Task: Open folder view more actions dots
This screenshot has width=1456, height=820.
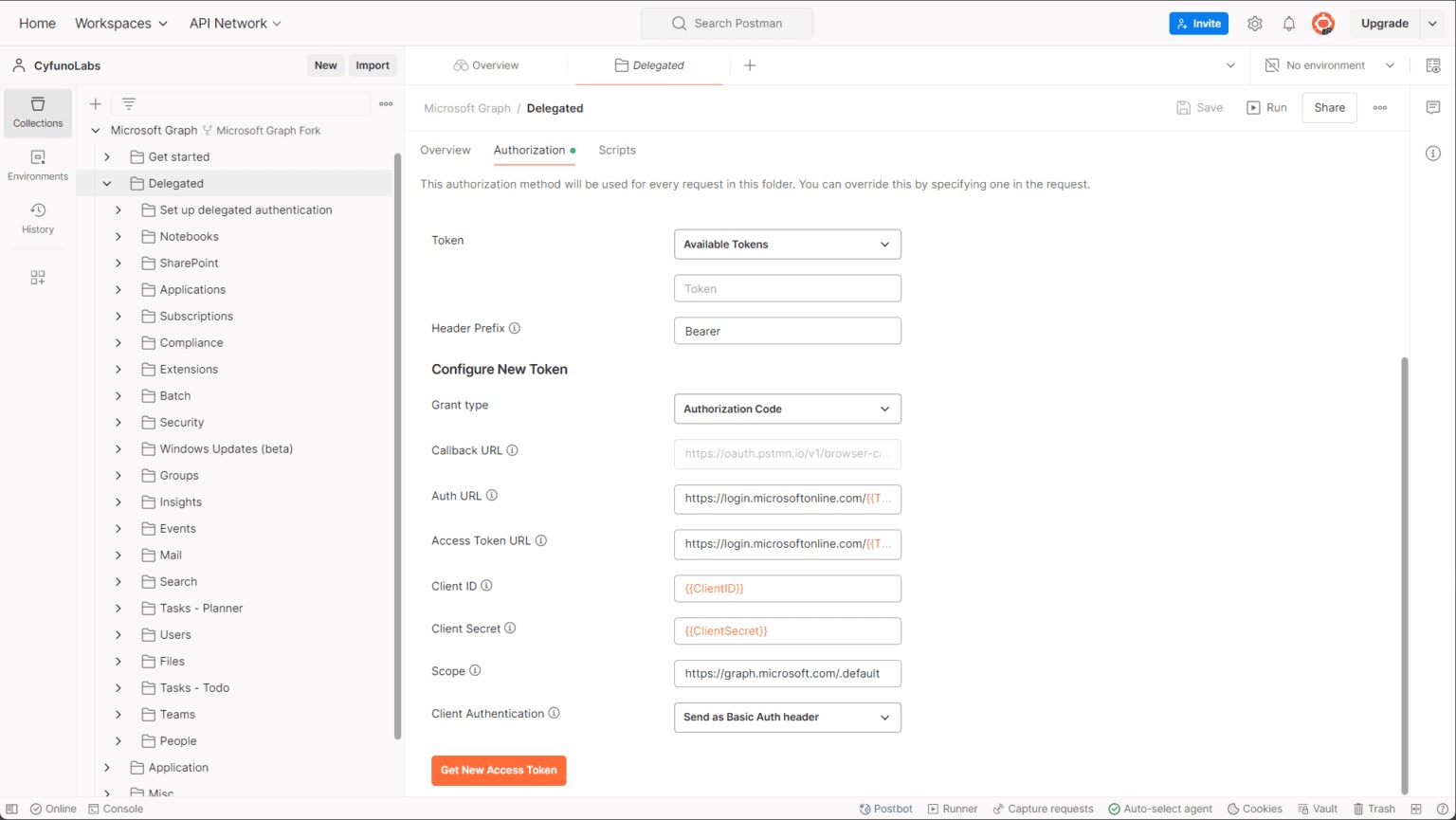Action: coord(1380,108)
